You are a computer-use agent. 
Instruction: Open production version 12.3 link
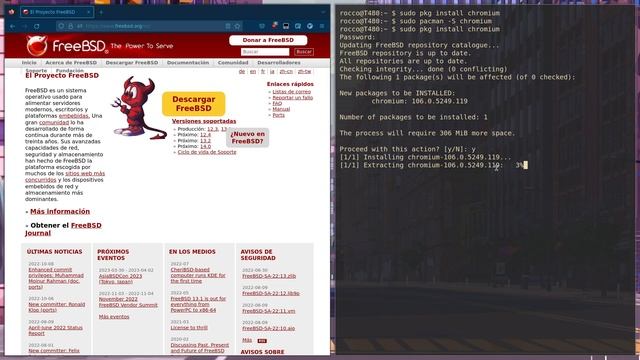(212, 129)
